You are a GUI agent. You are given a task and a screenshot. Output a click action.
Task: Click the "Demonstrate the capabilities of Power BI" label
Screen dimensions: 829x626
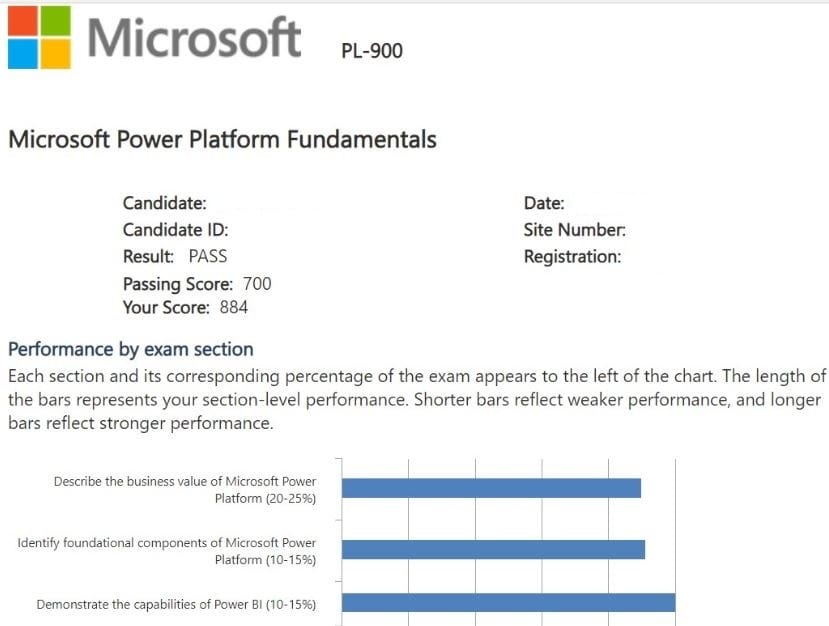coord(176,604)
